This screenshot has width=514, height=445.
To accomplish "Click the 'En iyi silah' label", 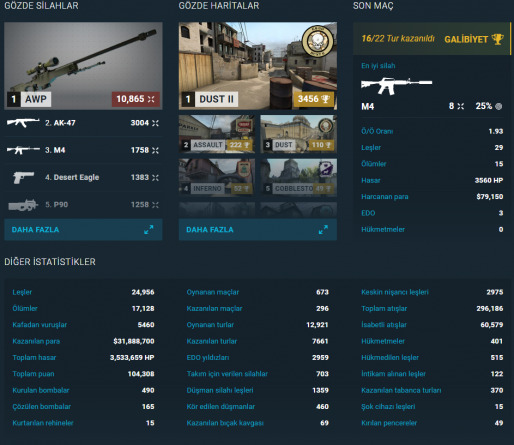I will [x=378, y=66].
